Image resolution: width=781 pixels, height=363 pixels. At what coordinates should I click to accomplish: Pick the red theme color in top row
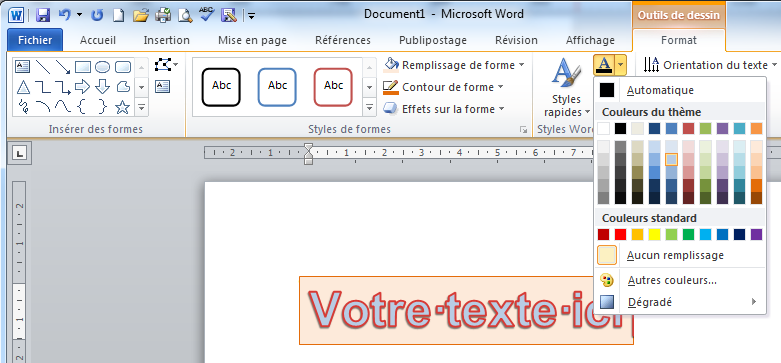pos(688,128)
